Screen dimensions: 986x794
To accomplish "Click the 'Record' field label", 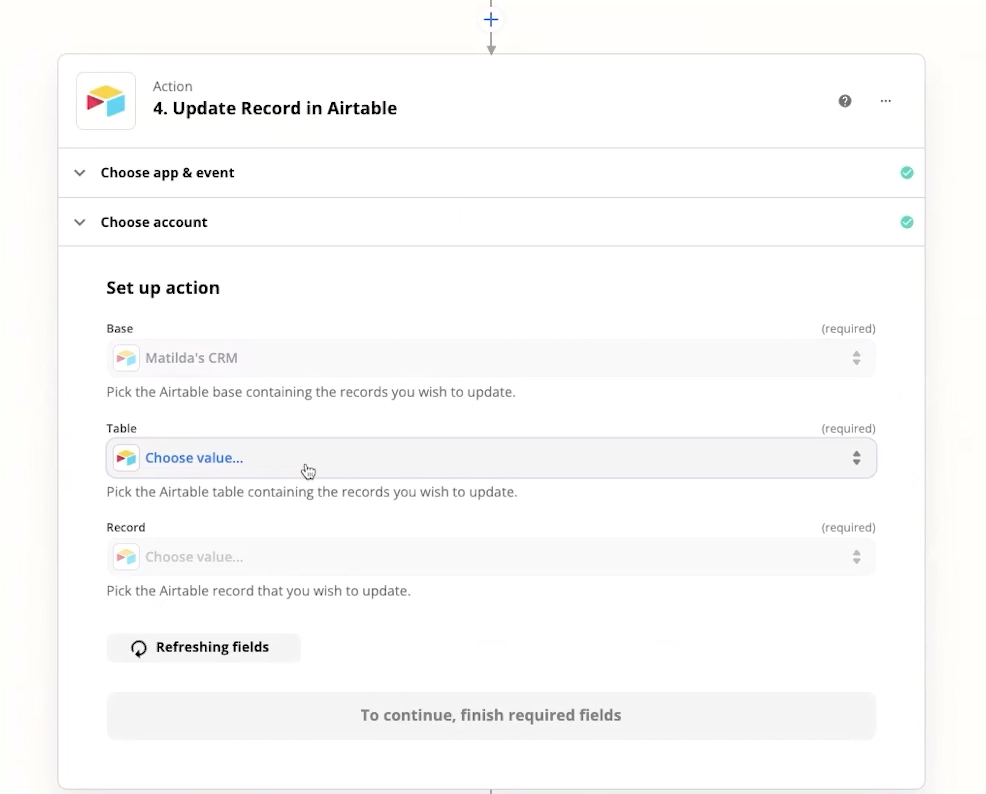I will pyautogui.click(x=126, y=527).
